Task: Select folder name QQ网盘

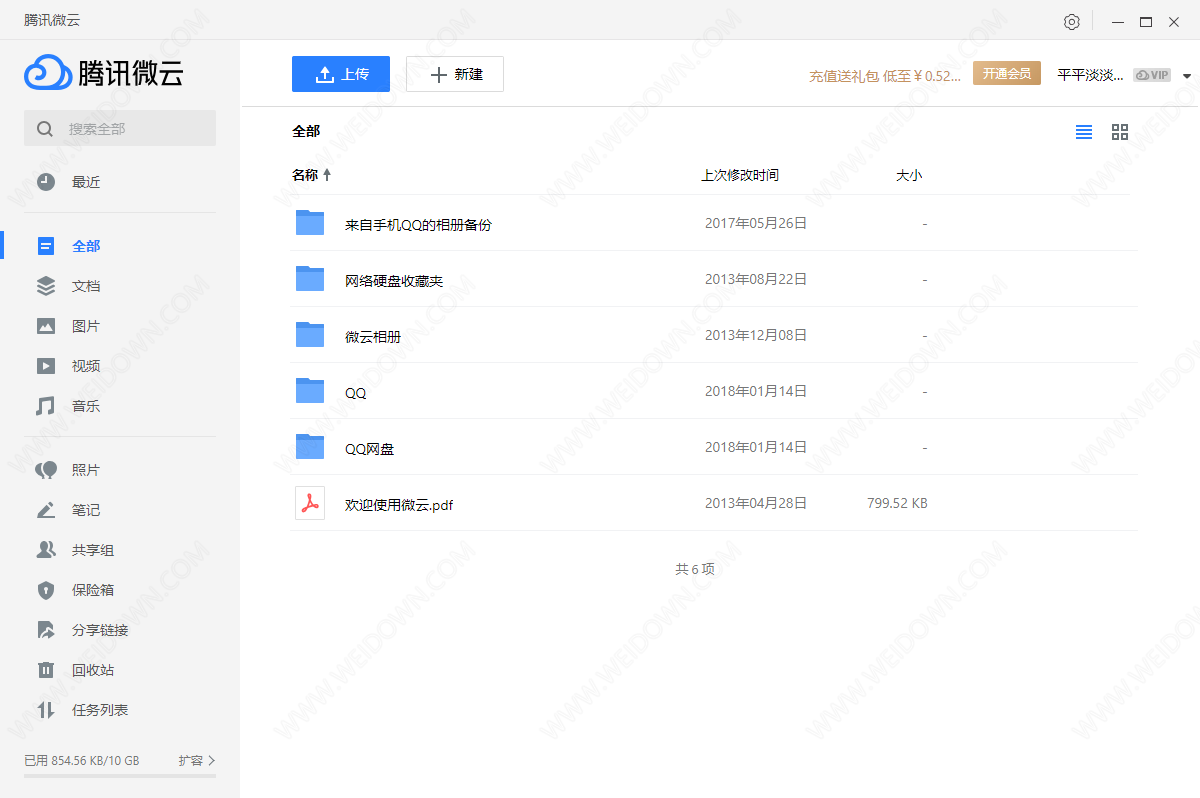Action: tap(370, 449)
